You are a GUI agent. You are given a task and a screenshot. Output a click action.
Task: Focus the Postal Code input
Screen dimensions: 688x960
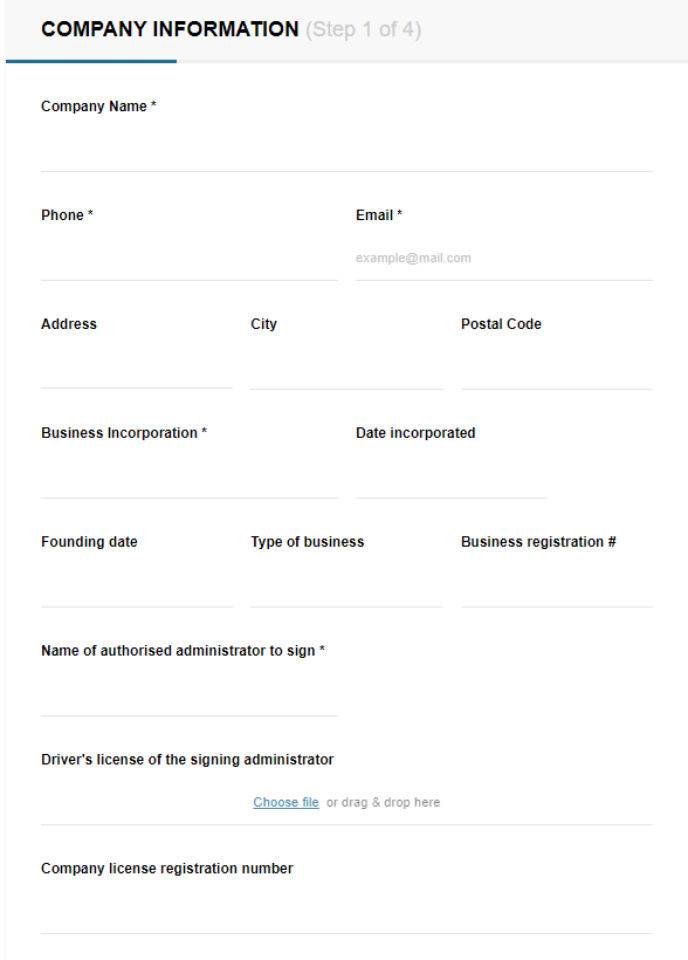click(x=556, y=368)
